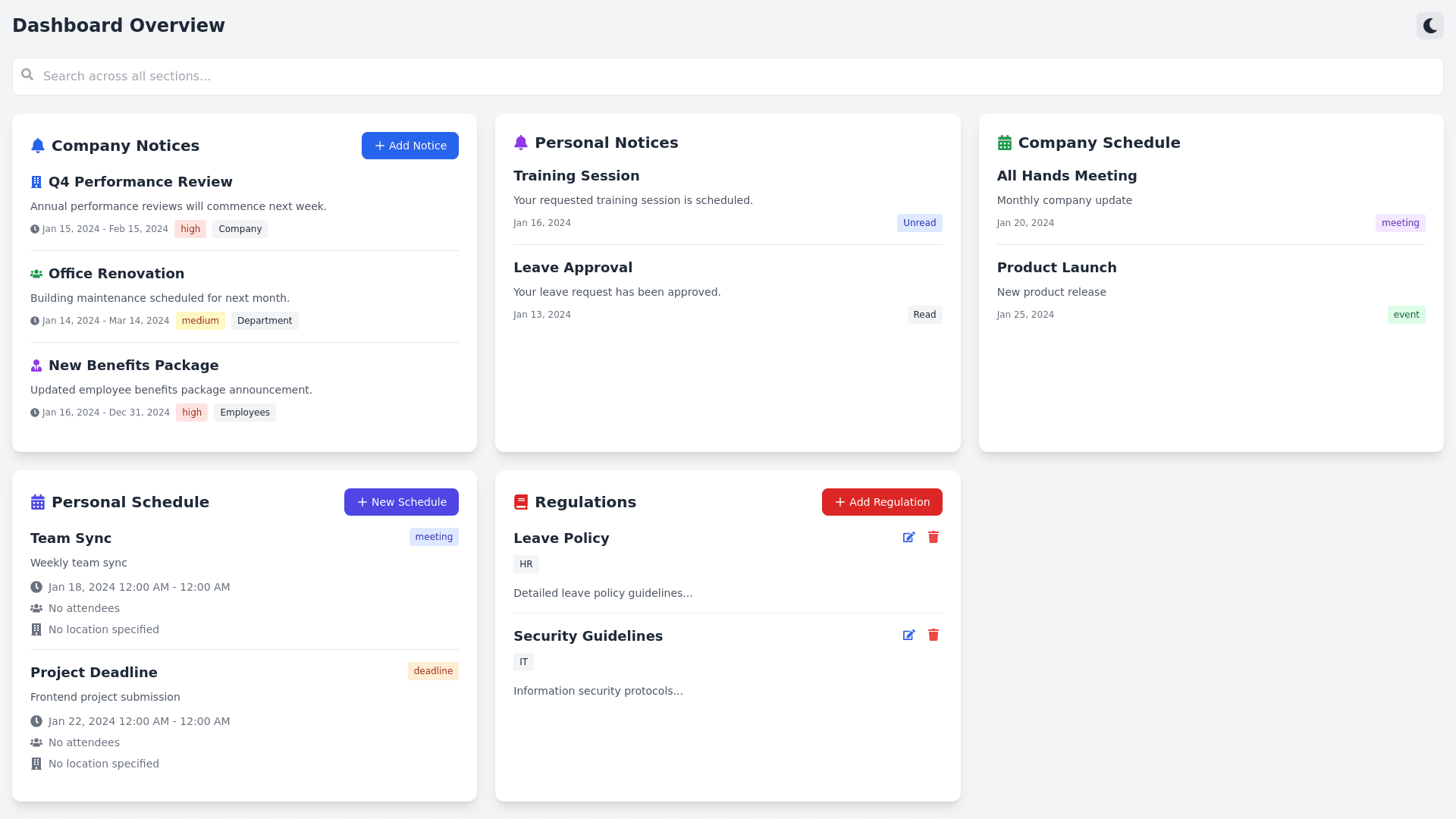Click the high priority tag on New Benefits Package
The image size is (1456, 819).
click(192, 413)
